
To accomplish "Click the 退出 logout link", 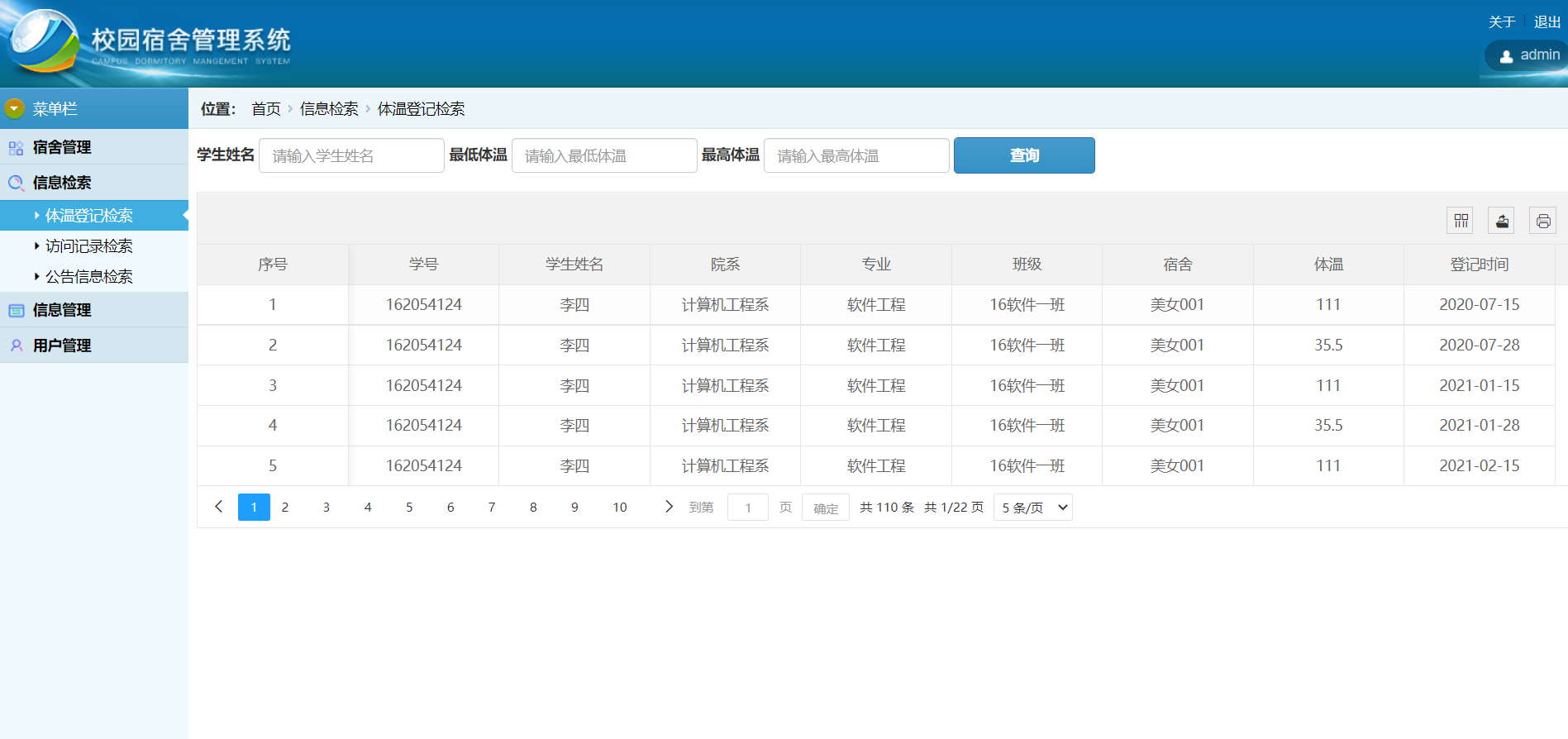I will coord(1547,22).
